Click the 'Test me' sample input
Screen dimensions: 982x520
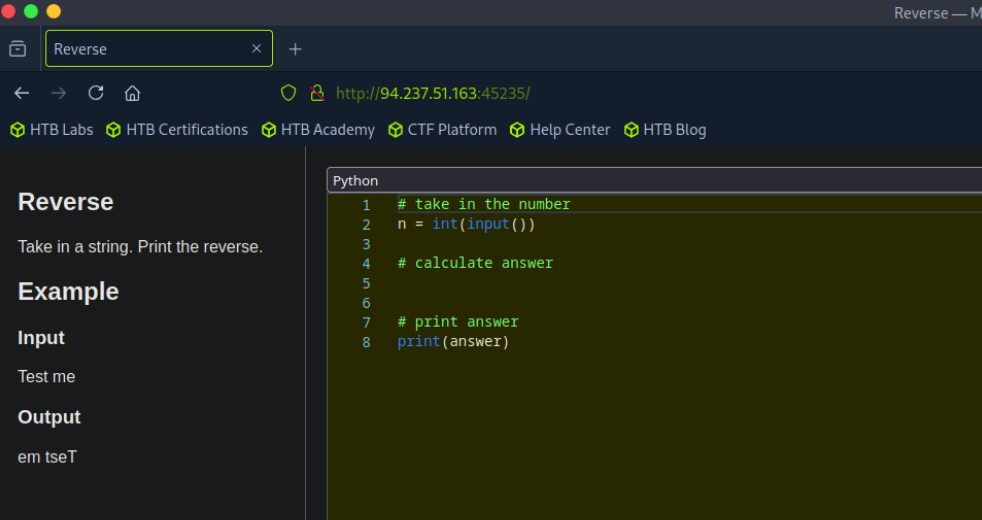point(46,377)
